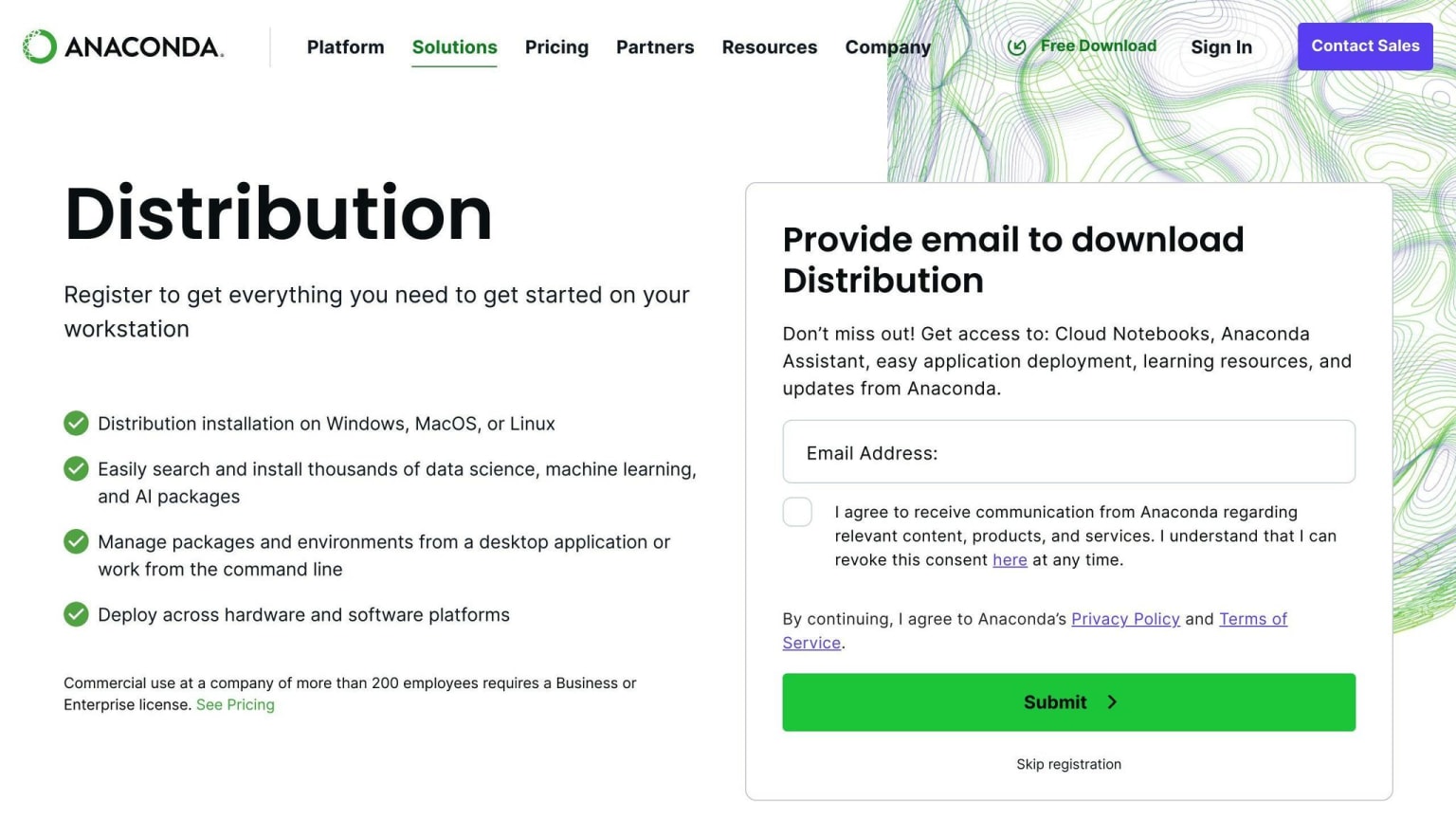Go to the Pricing nav item
The height and width of the screenshot is (819, 1456).
tap(556, 46)
